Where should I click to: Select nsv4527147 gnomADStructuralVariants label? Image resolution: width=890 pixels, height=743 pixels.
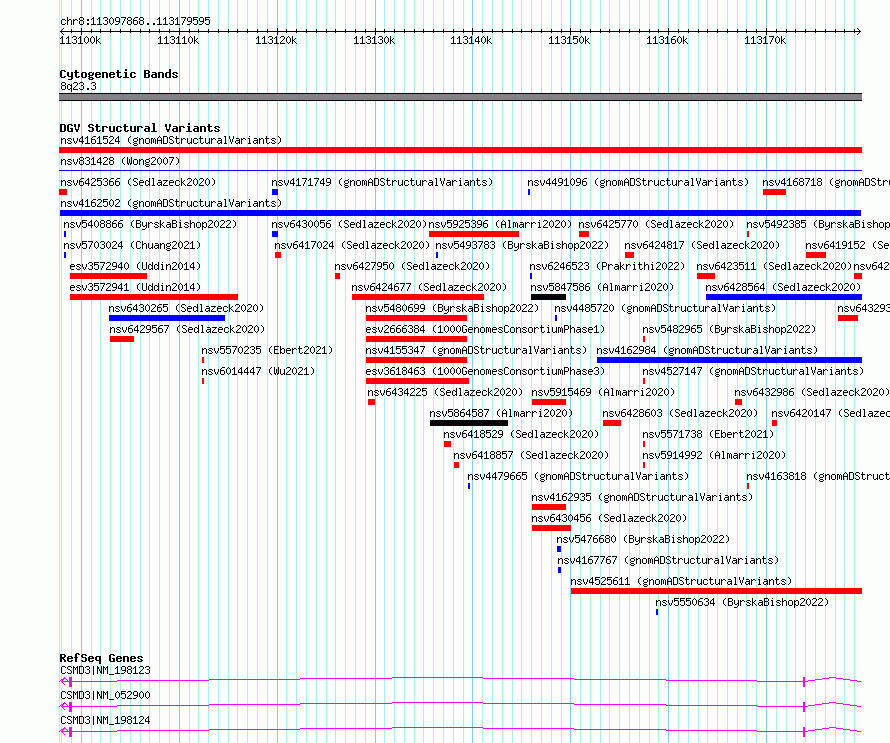click(x=753, y=371)
